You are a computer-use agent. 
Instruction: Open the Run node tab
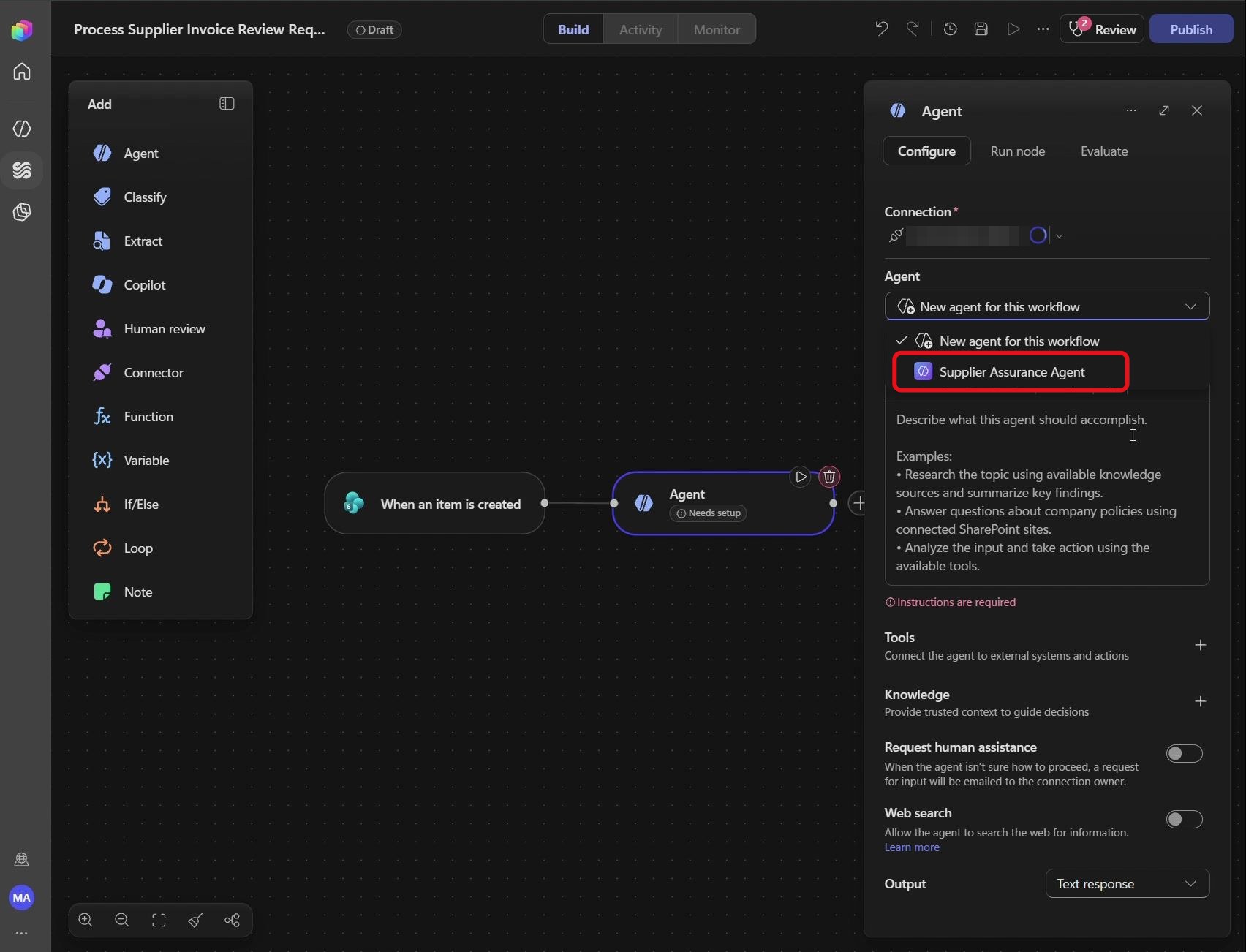pyautogui.click(x=1017, y=151)
